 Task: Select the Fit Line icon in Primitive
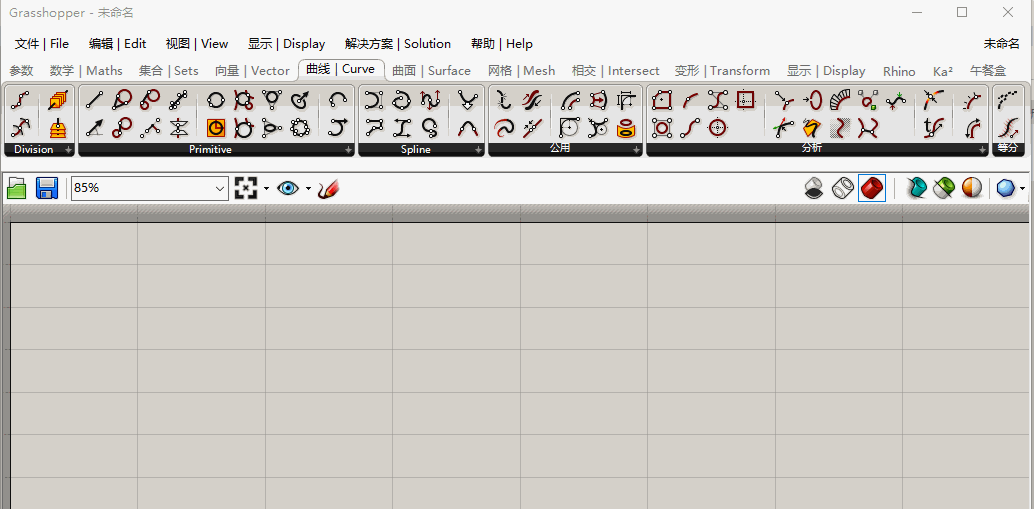179,100
